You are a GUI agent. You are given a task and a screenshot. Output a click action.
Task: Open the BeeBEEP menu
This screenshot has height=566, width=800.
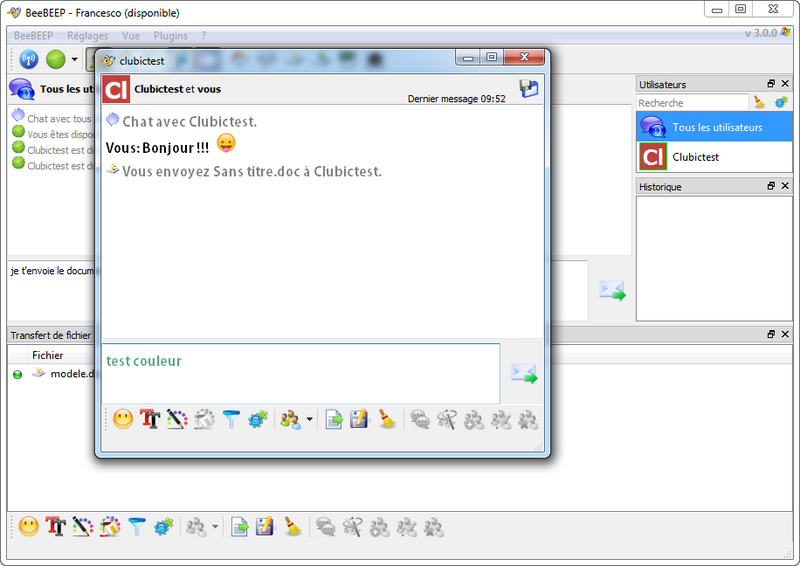(33, 36)
